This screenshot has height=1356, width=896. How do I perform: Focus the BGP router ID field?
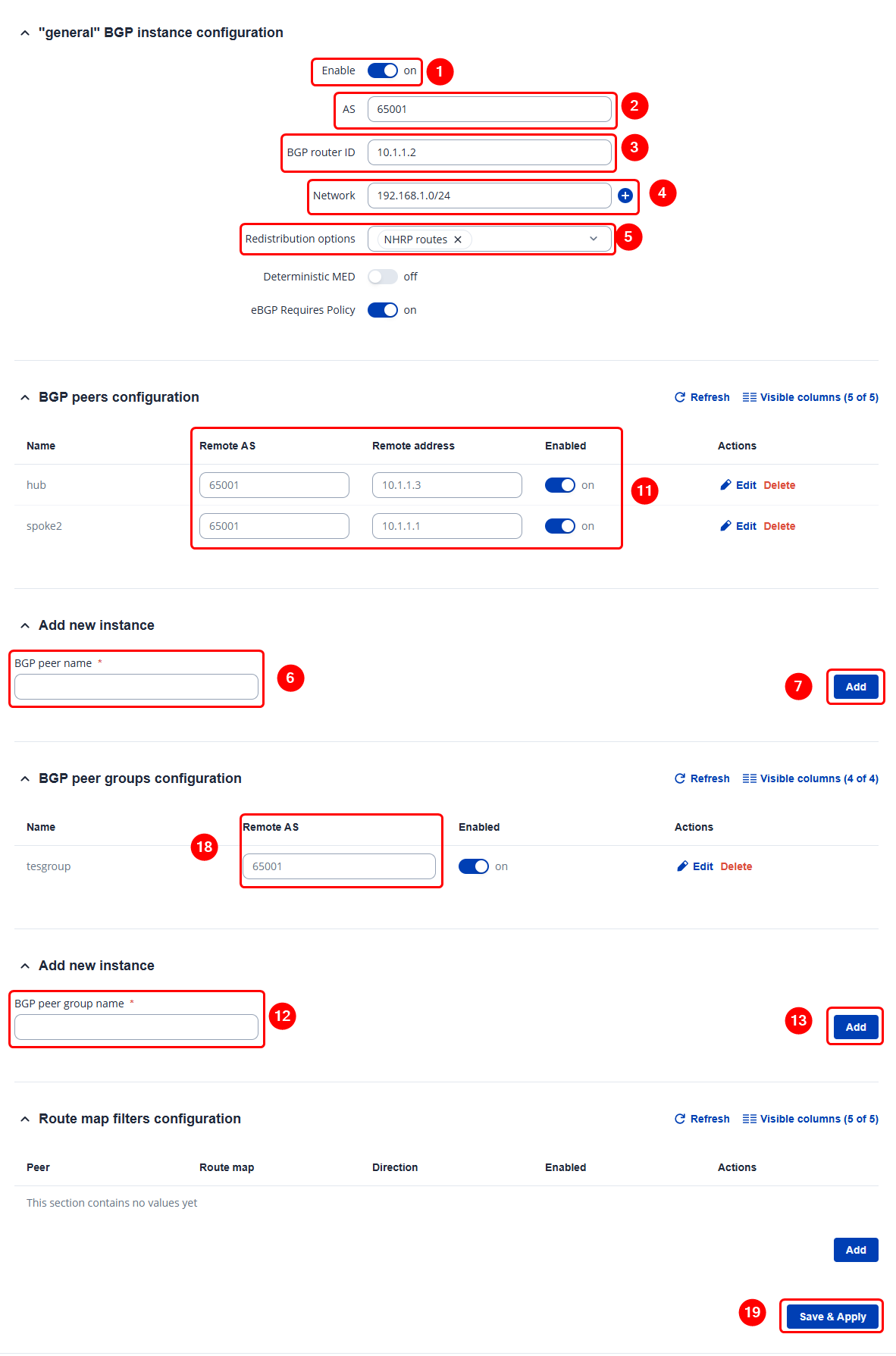489,152
